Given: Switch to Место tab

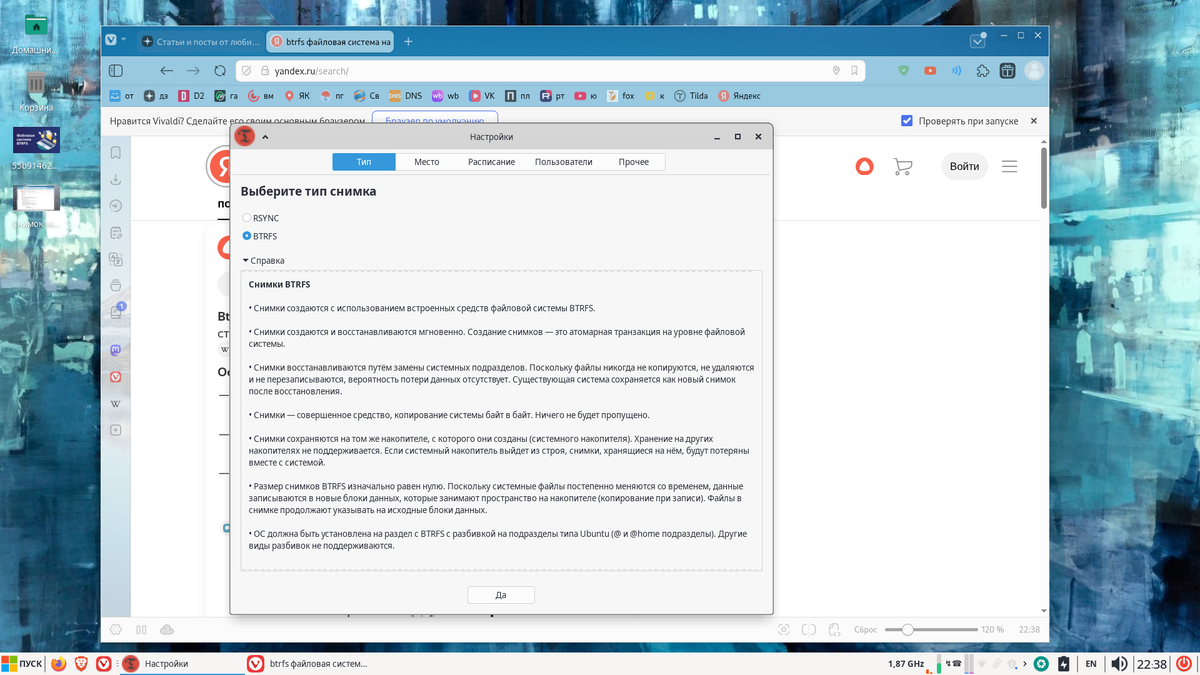Looking at the screenshot, I should tap(427, 162).
